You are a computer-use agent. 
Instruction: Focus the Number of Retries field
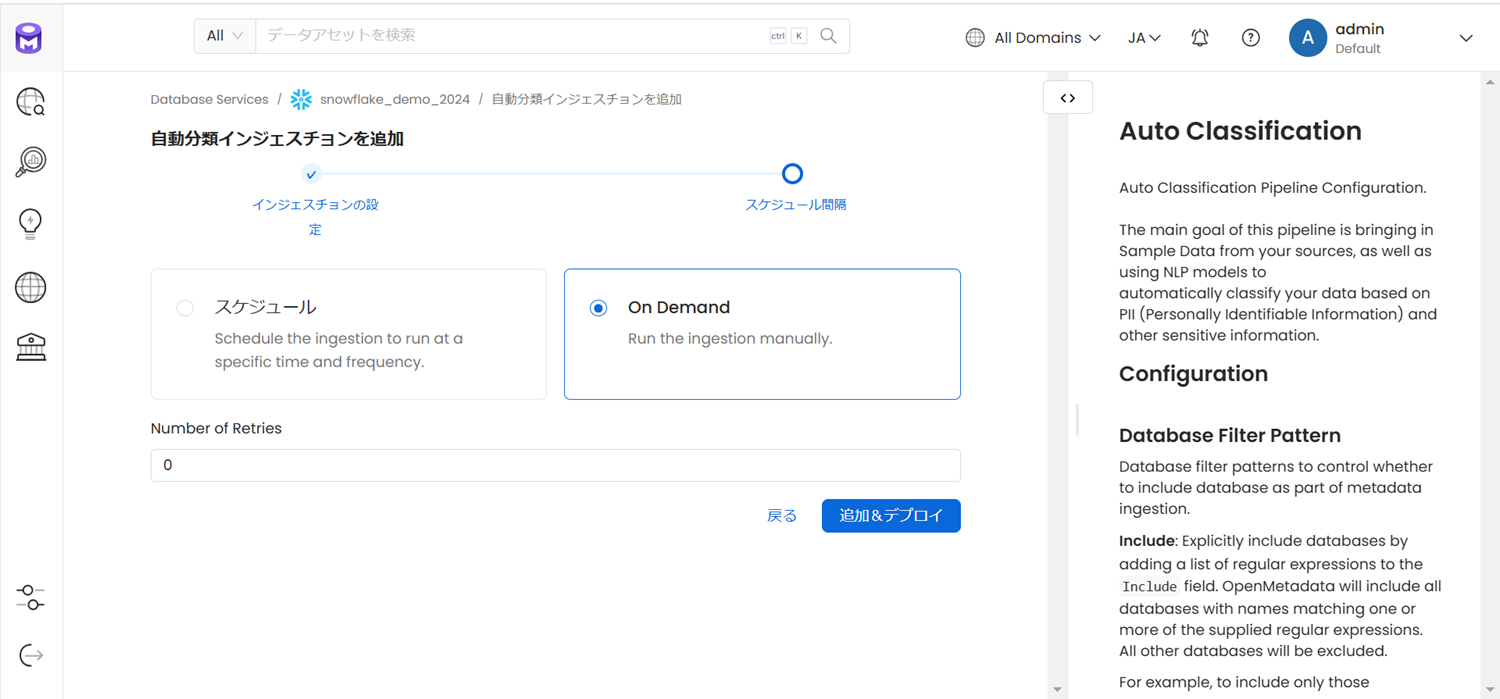pyautogui.click(x=555, y=465)
